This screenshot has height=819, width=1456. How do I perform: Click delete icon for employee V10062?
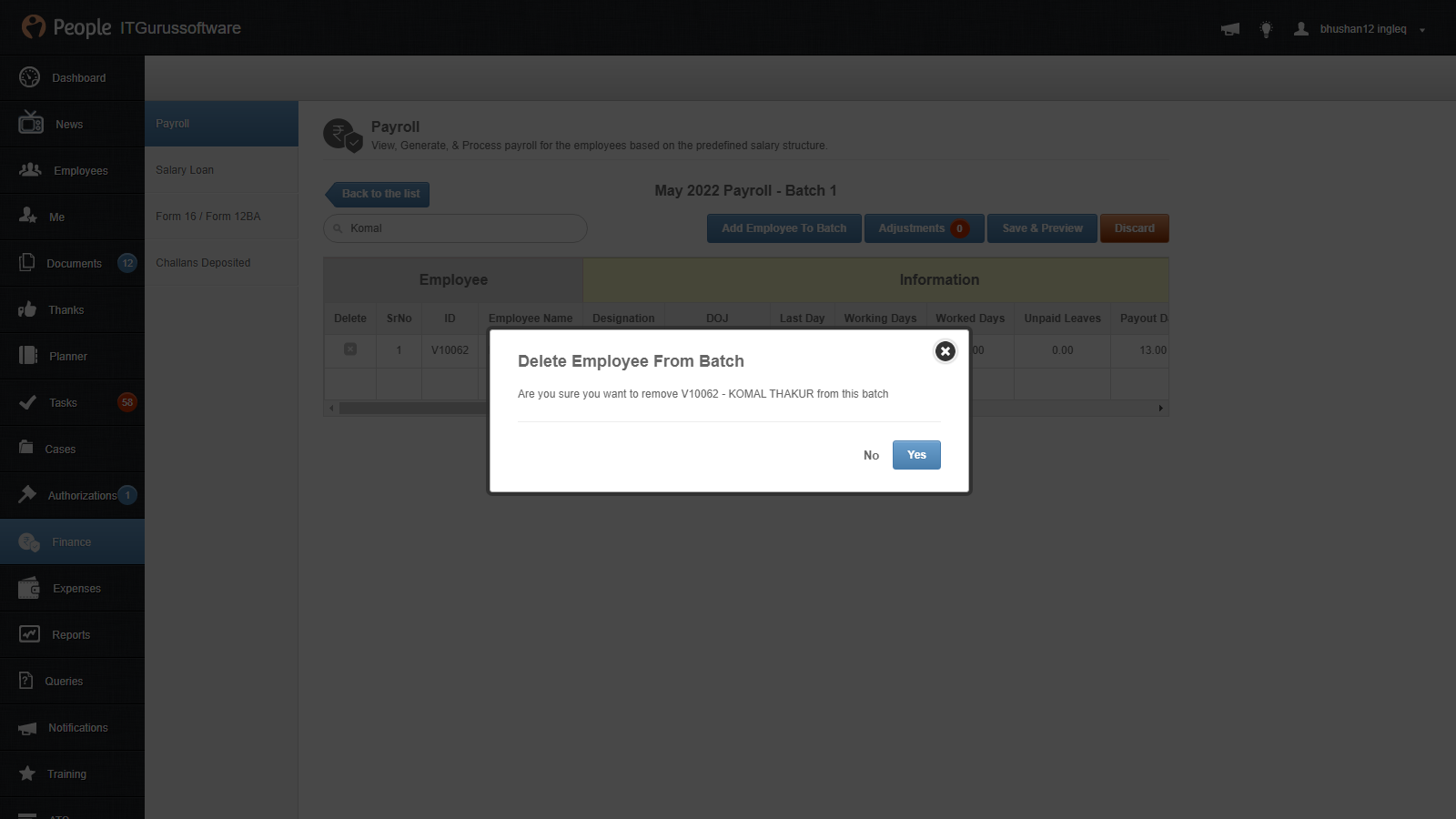350,349
